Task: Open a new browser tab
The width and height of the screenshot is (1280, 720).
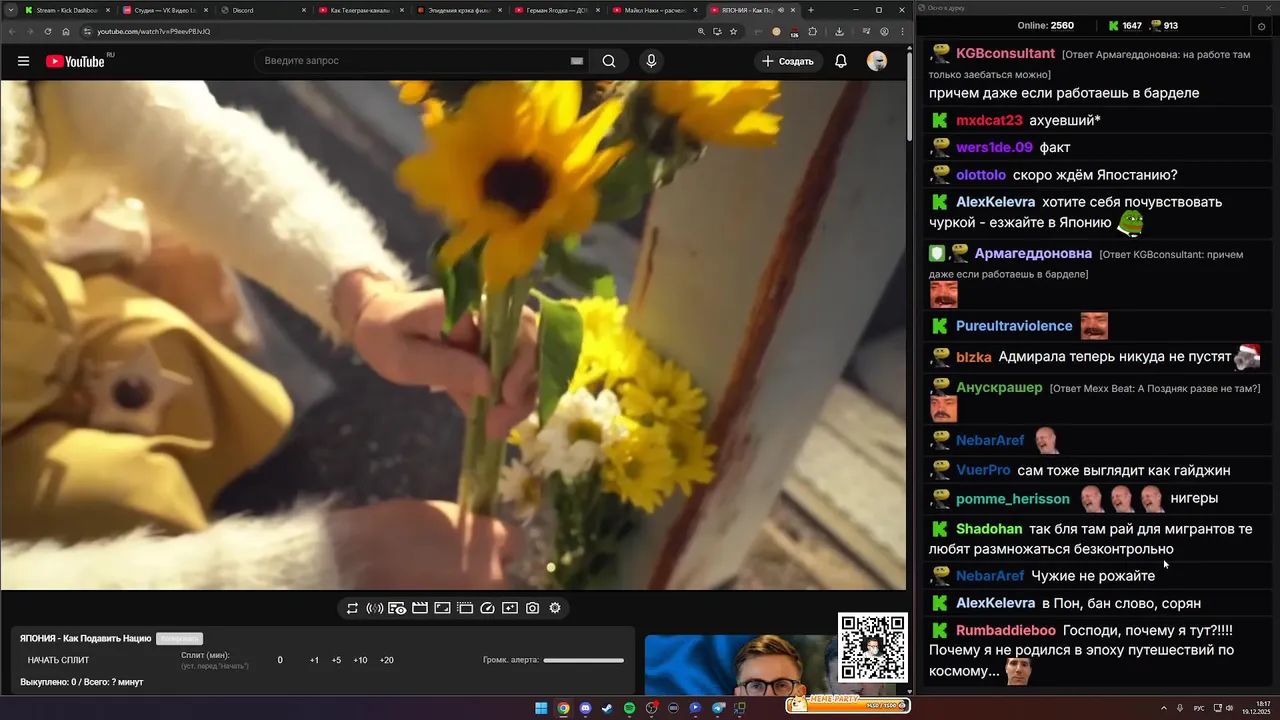Action: (811, 10)
